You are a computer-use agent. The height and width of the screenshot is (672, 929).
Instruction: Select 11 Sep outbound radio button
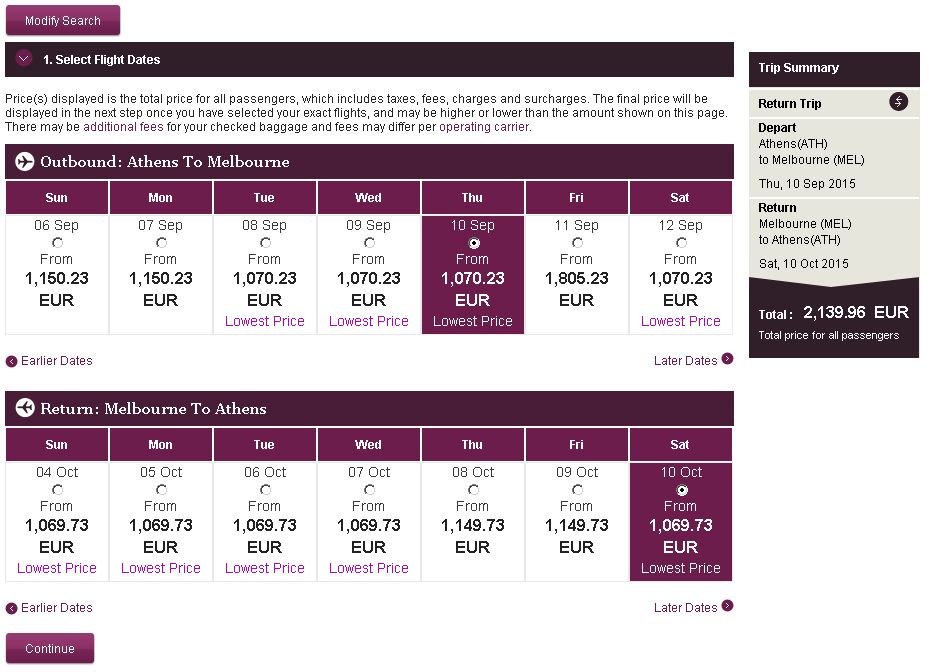pos(578,242)
